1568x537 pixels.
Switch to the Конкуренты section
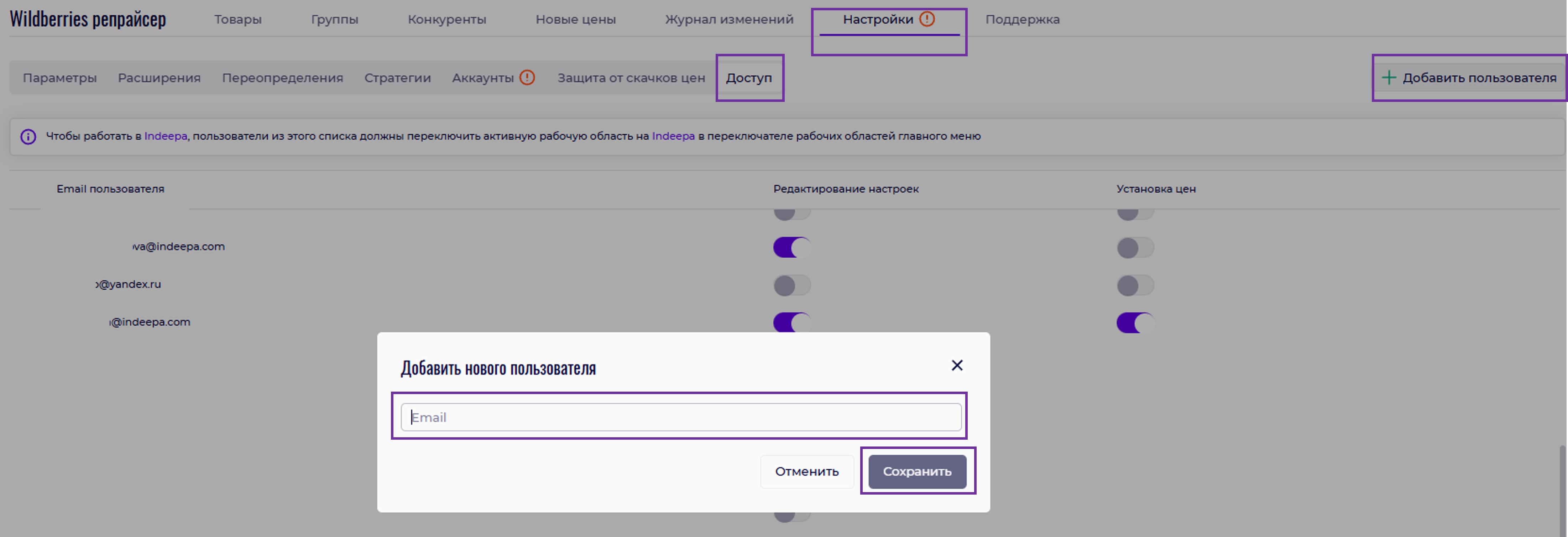(x=446, y=20)
